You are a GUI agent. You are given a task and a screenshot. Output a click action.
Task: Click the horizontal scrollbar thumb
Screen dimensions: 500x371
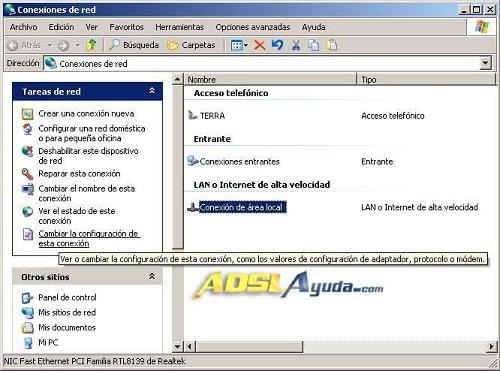pyautogui.click(x=249, y=347)
